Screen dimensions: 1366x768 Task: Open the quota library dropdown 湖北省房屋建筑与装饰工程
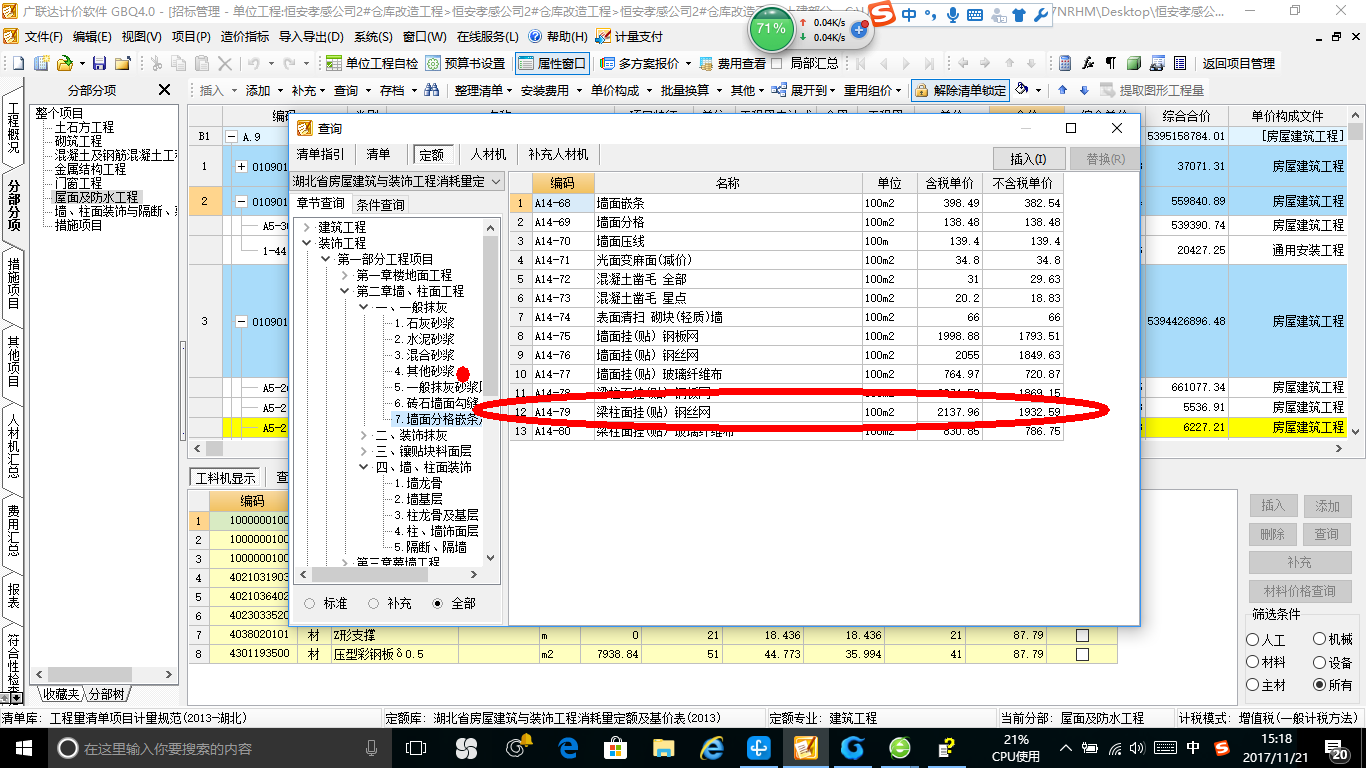(x=397, y=181)
